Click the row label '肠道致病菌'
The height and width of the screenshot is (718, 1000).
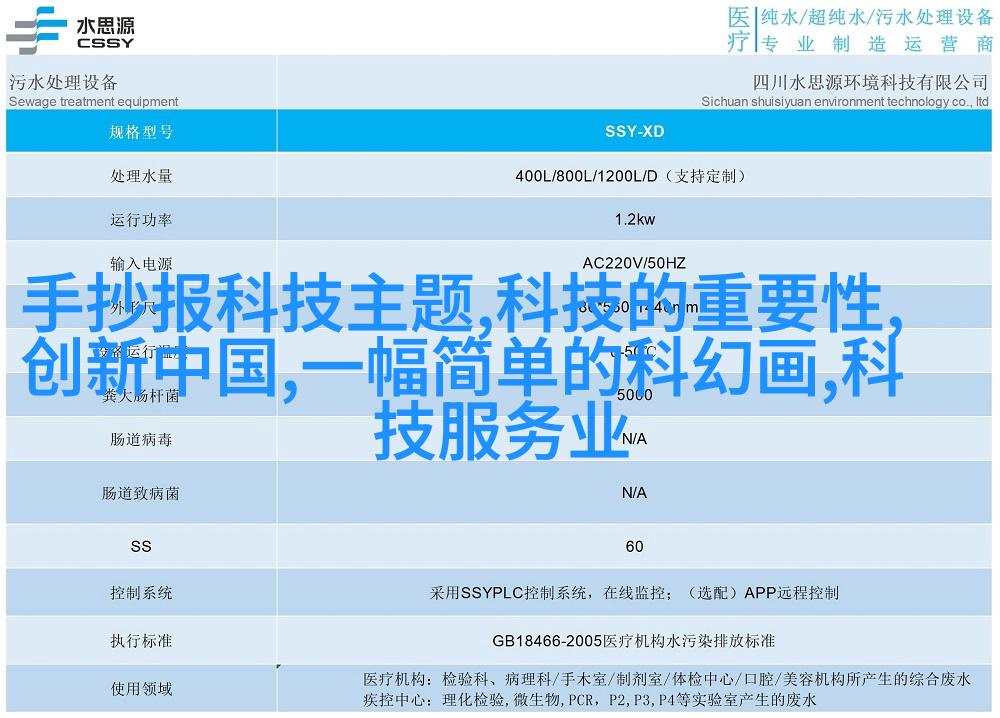tap(141, 493)
